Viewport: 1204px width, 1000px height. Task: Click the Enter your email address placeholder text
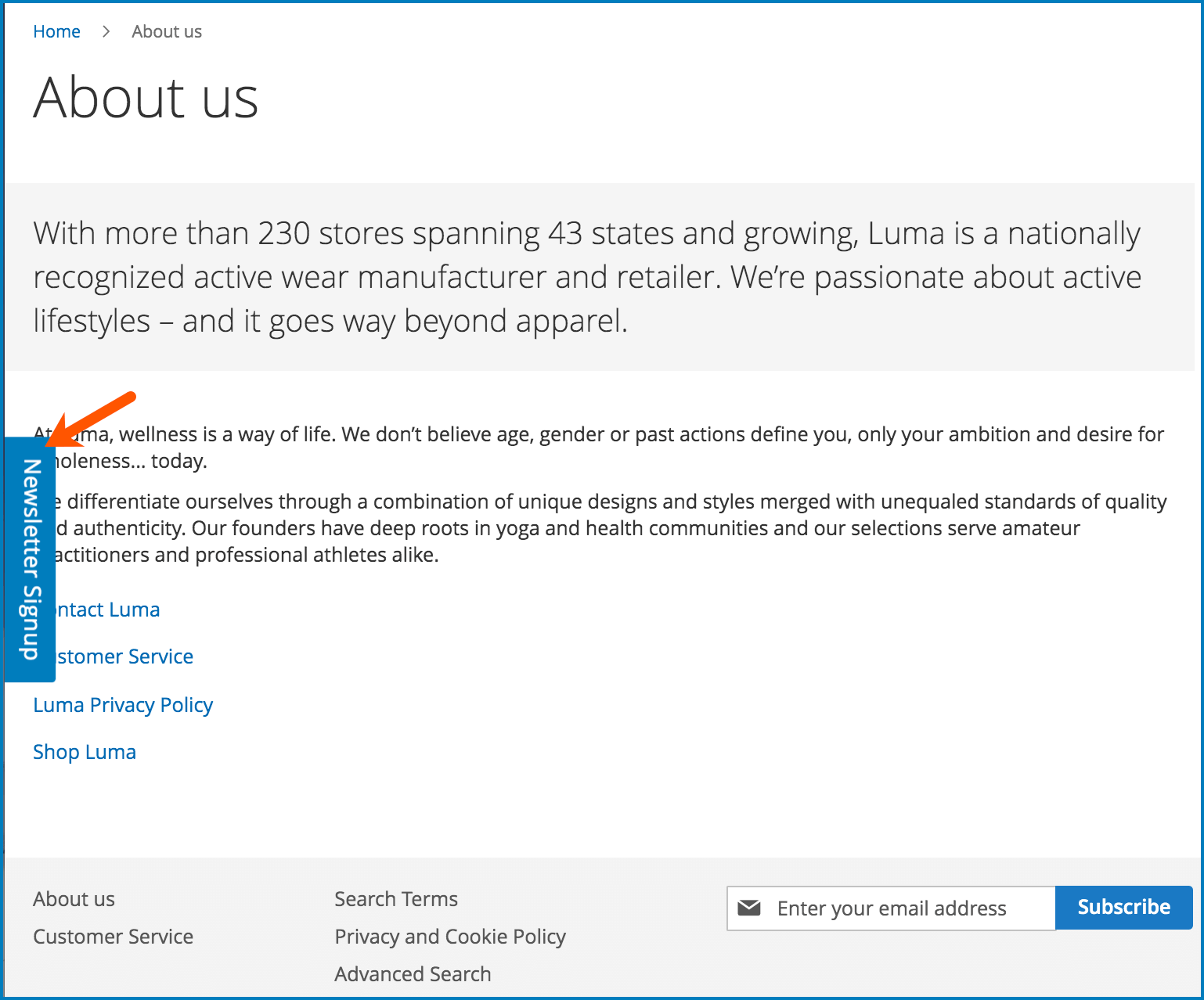coord(892,908)
